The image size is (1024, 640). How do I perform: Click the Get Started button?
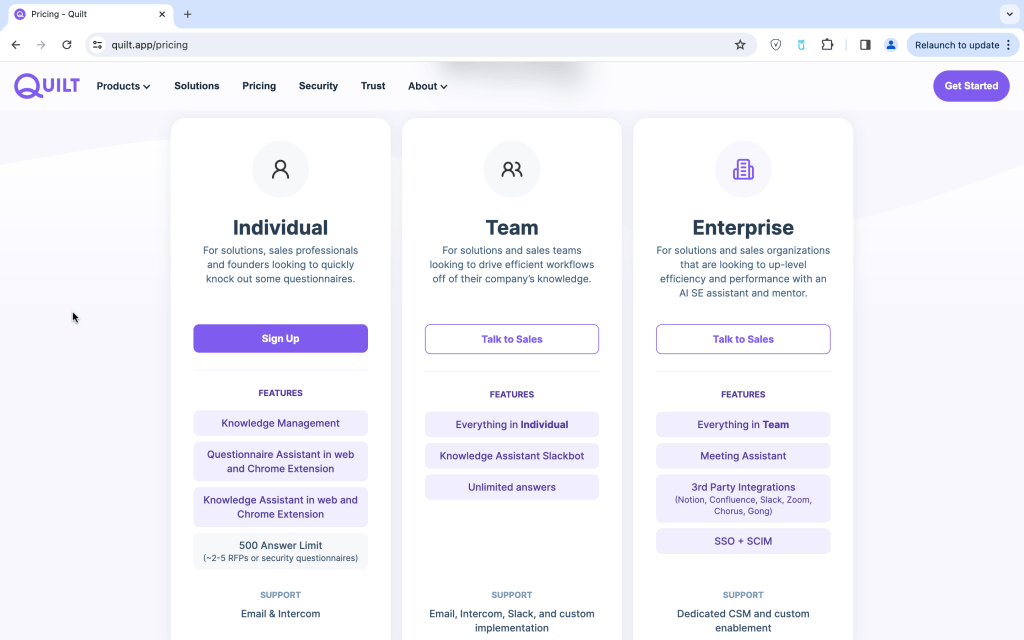coord(971,86)
